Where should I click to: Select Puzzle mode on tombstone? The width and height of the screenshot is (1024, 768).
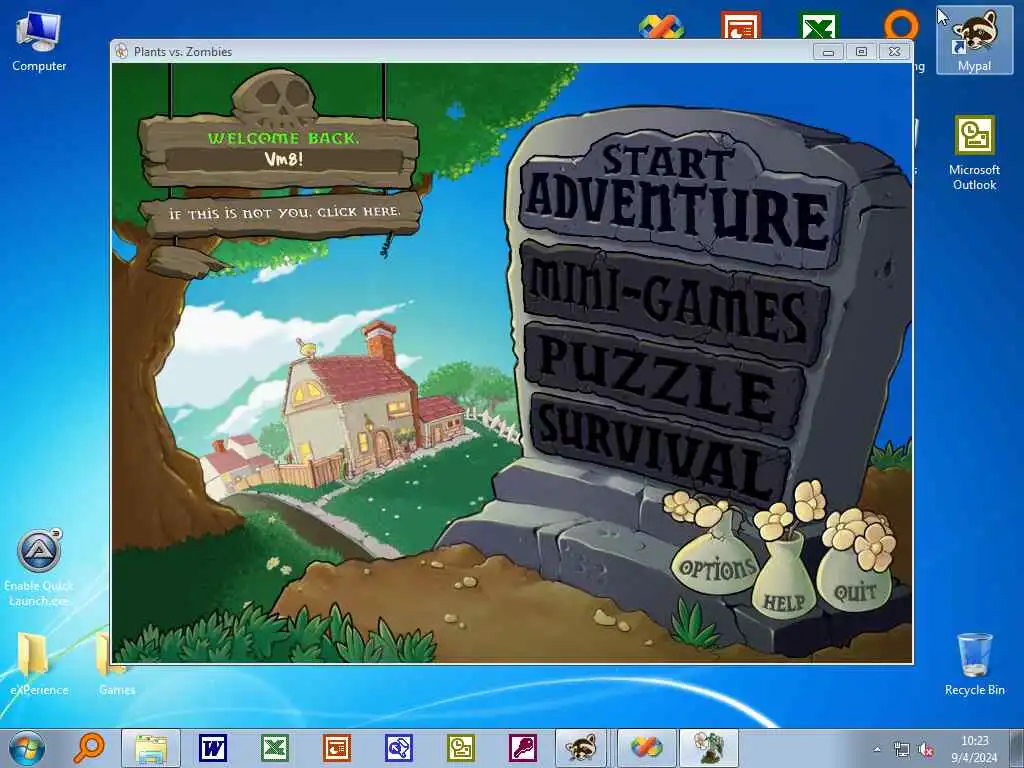(x=666, y=382)
